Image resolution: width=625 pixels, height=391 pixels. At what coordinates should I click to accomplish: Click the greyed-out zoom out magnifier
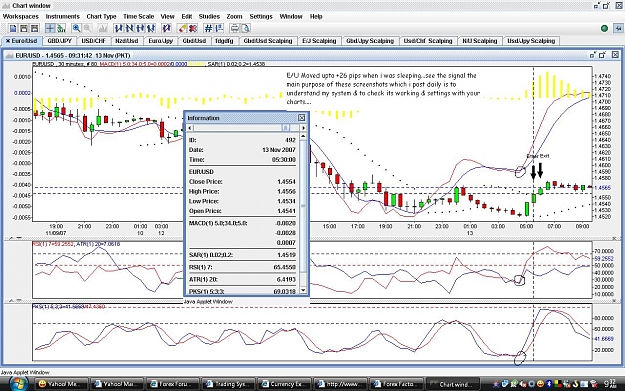click(87, 28)
